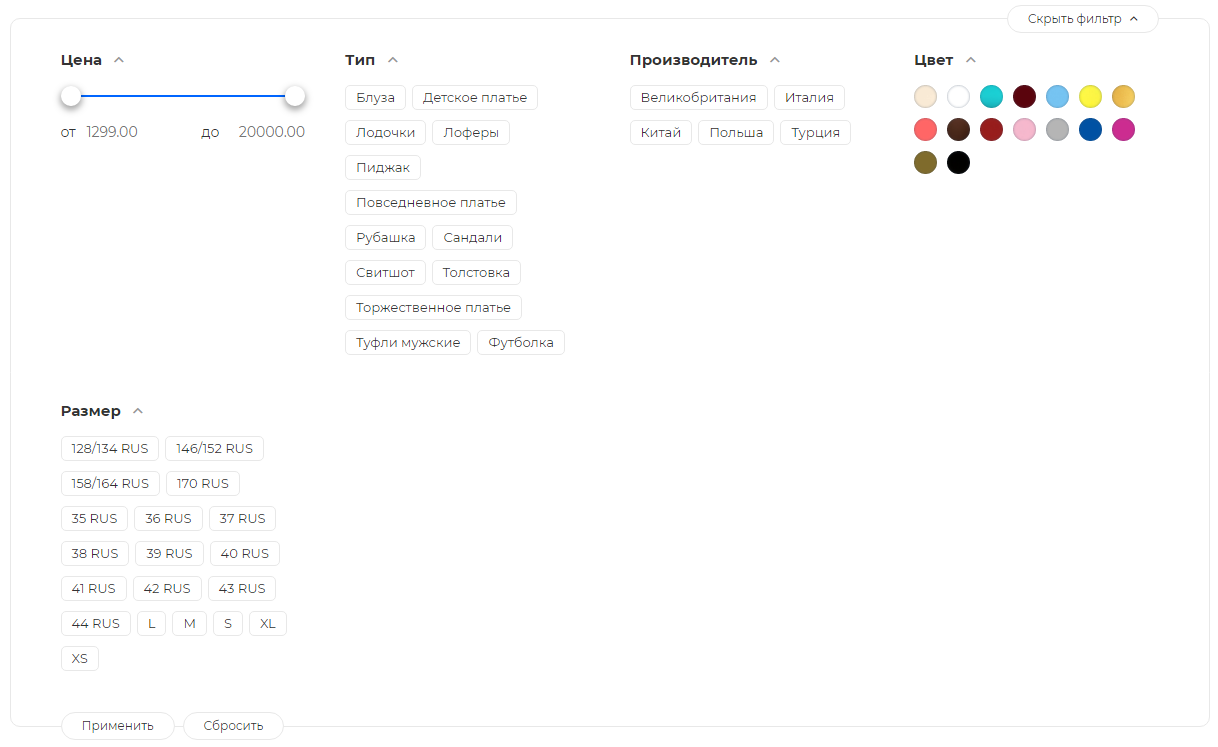Pick the black color swatch
Screen dimensions: 1218x747
[x=958, y=163]
